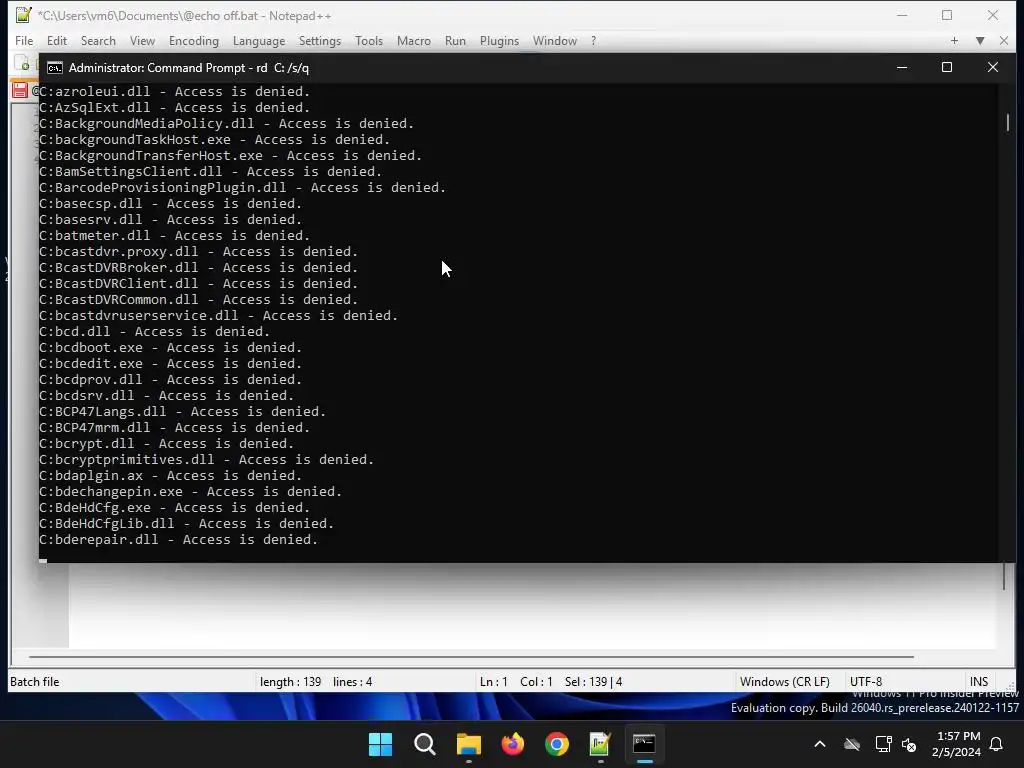1024x768 pixels.
Task: Click the 'C:BdeHdCfgLib.dll' output line
Action: 186,524
